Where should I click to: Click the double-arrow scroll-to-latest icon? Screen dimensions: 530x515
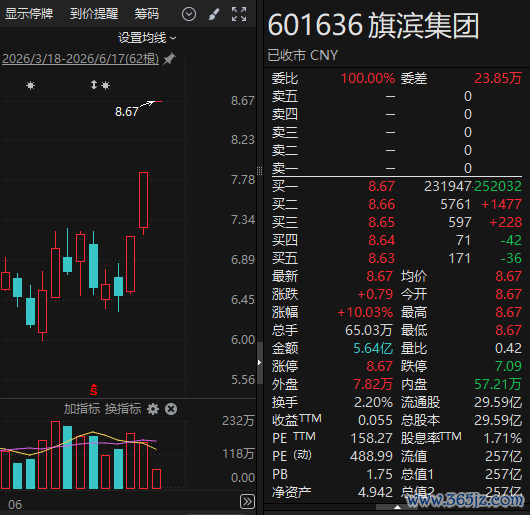pyautogui.click(x=247, y=501)
